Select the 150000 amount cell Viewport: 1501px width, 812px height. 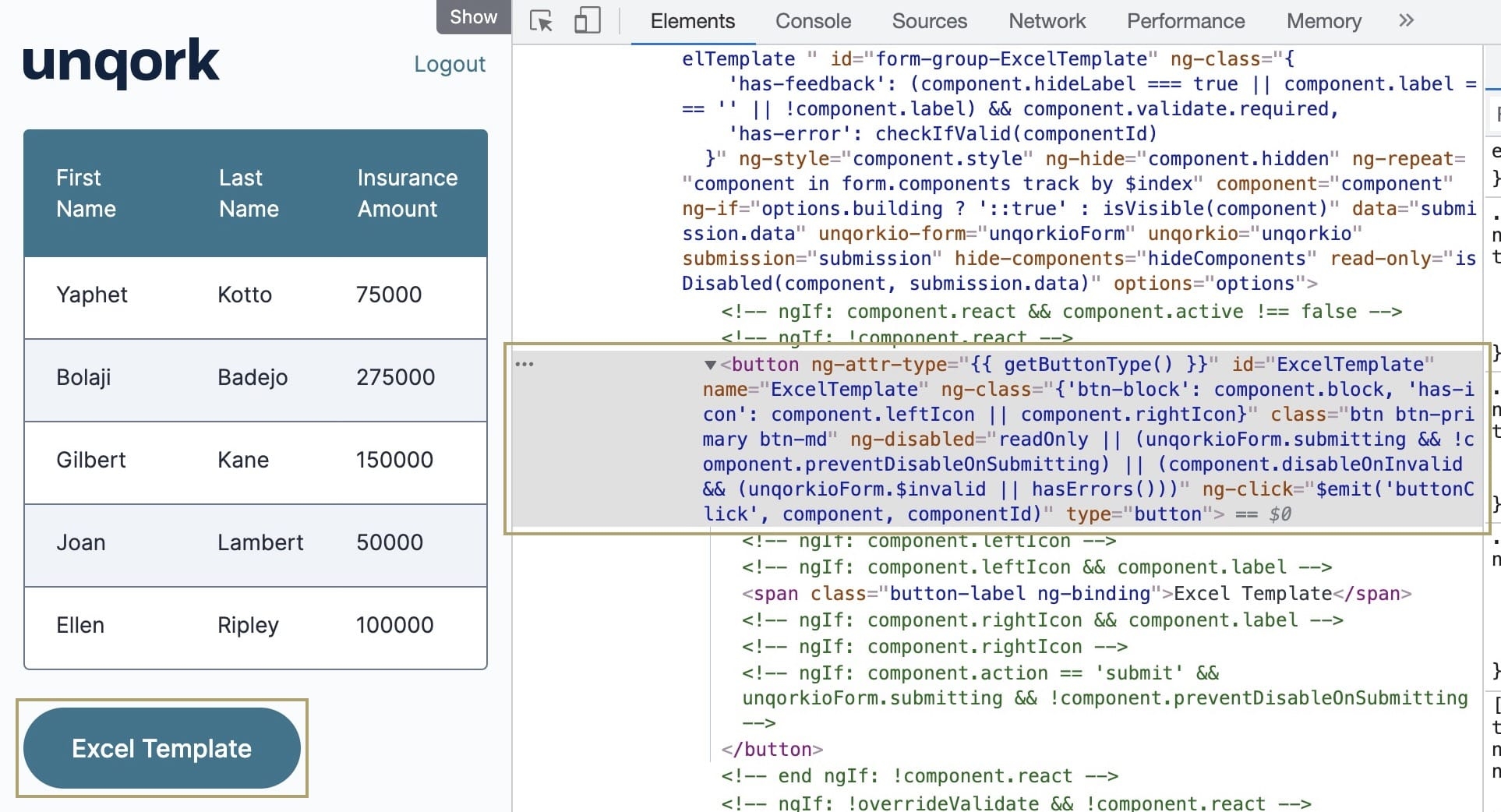click(x=394, y=460)
